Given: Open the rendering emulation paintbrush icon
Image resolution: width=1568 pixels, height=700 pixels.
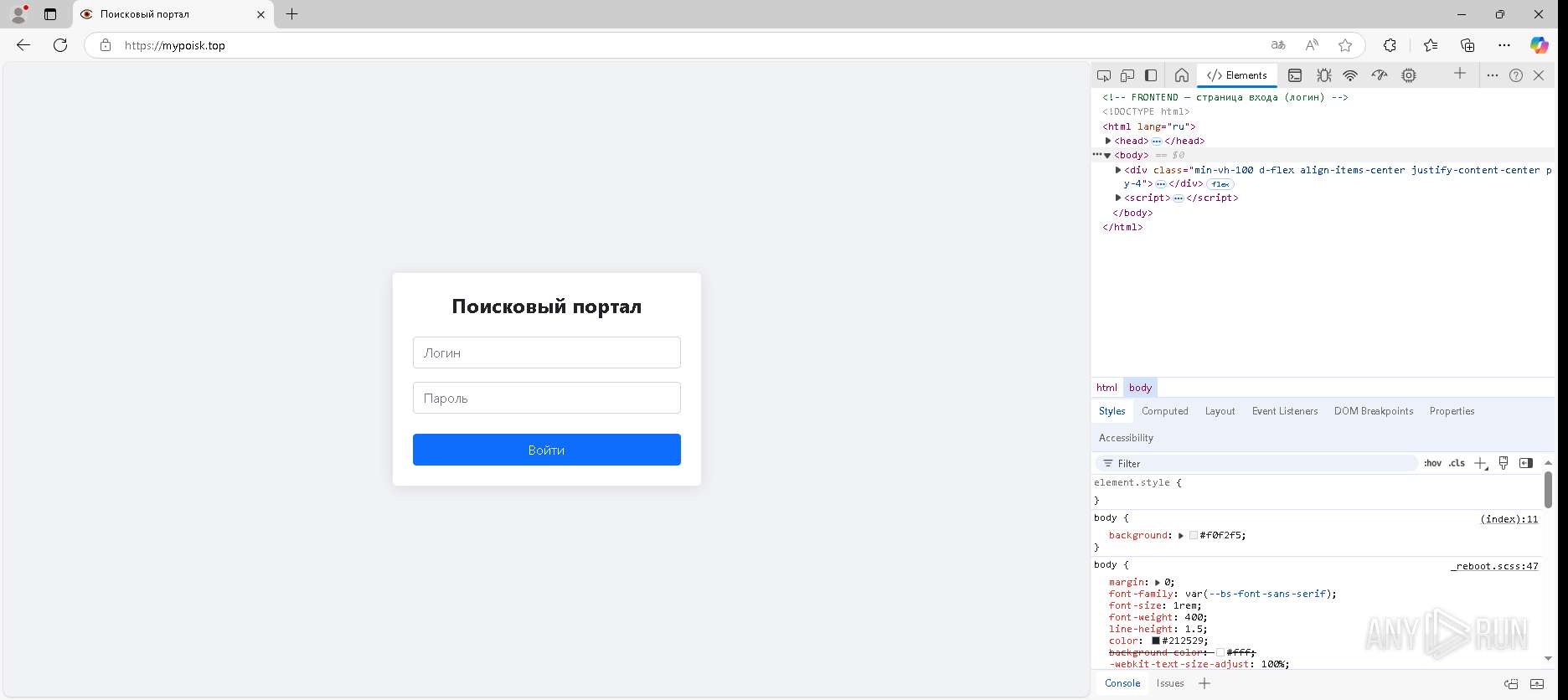Looking at the screenshot, I should (x=1504, y=463).
